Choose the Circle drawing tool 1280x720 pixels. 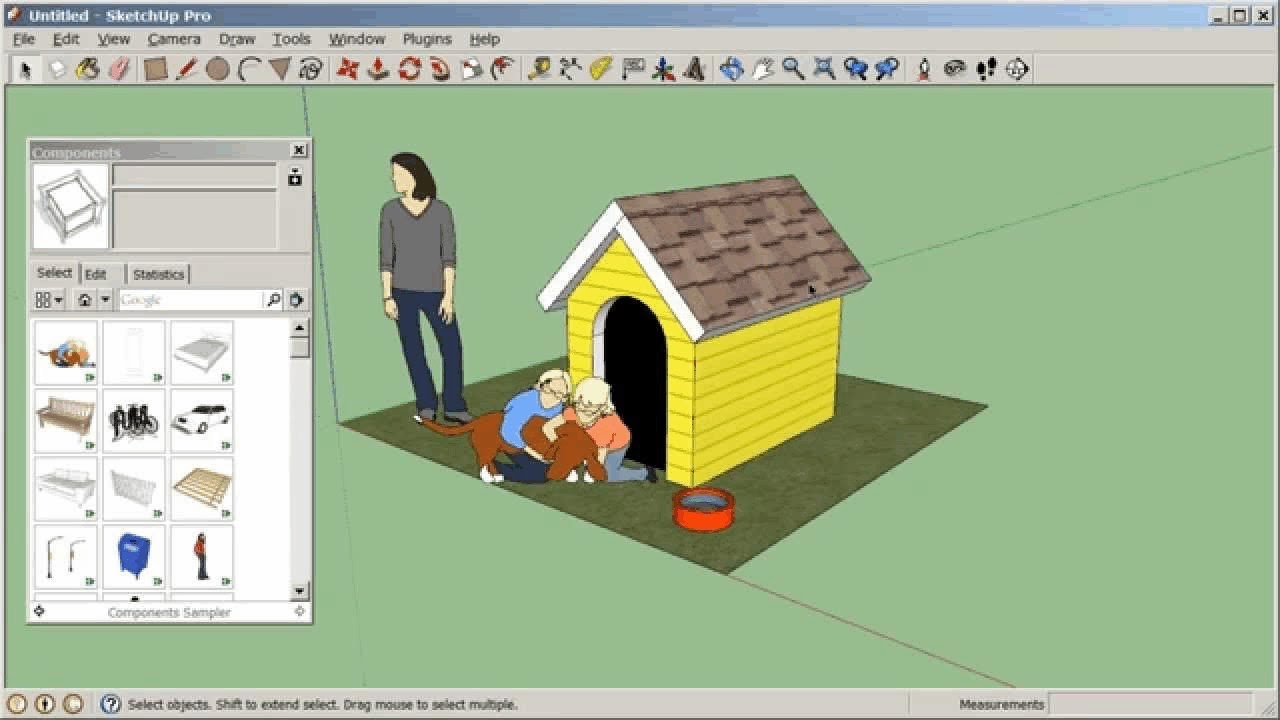pyautogui.click(x=217, y=69)
